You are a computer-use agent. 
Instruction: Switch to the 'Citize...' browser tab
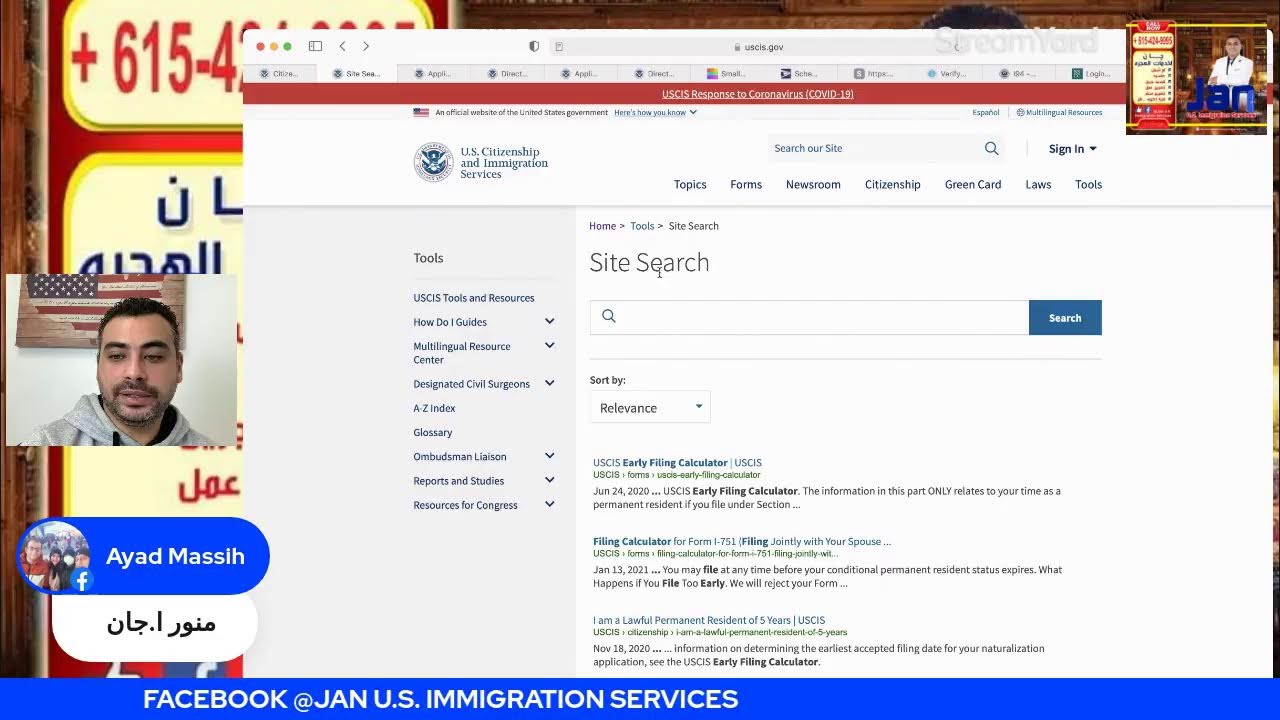279,73
